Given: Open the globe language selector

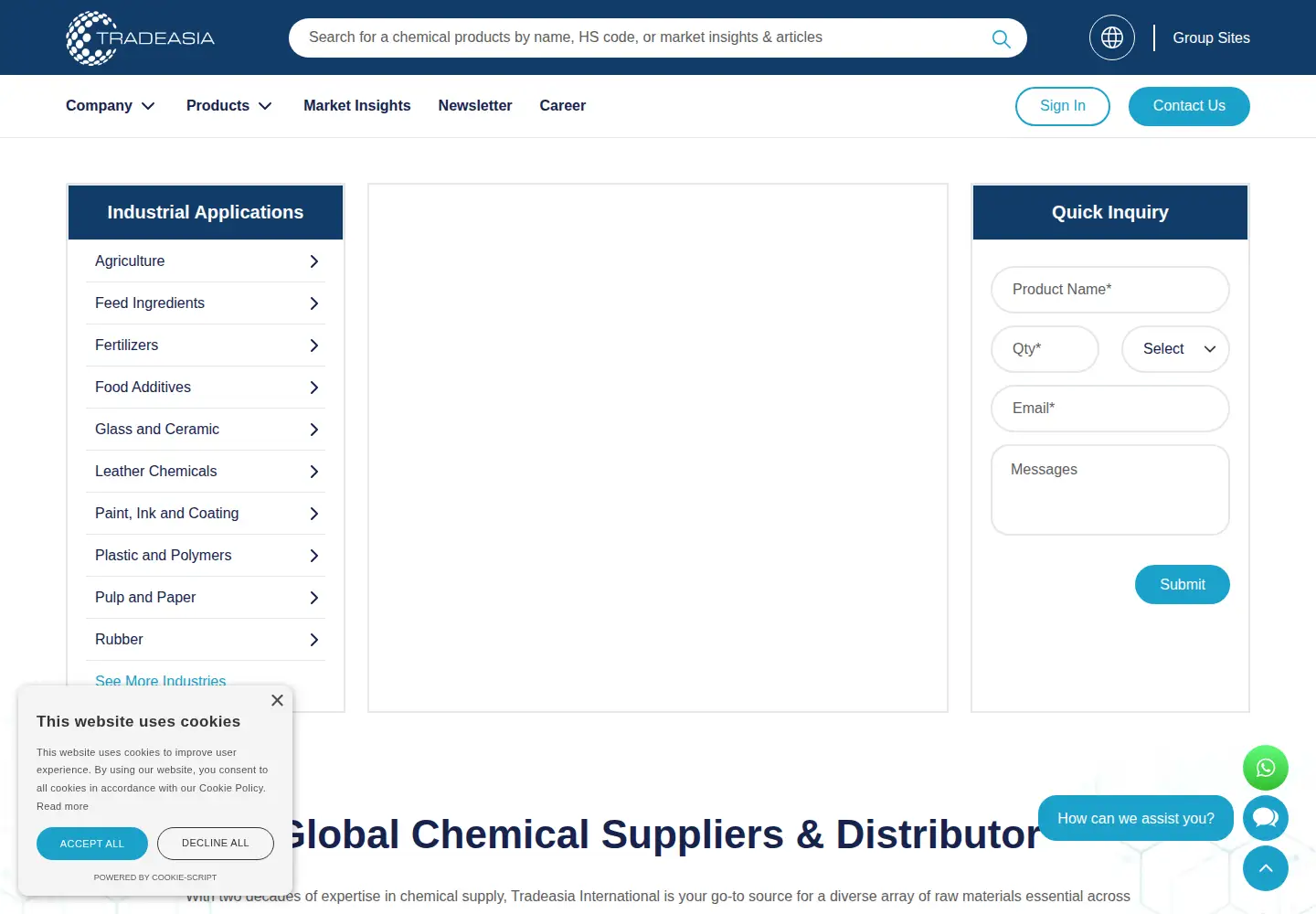Looking at the screenshot, I should pyautogui.click(x=1112, y=37).
